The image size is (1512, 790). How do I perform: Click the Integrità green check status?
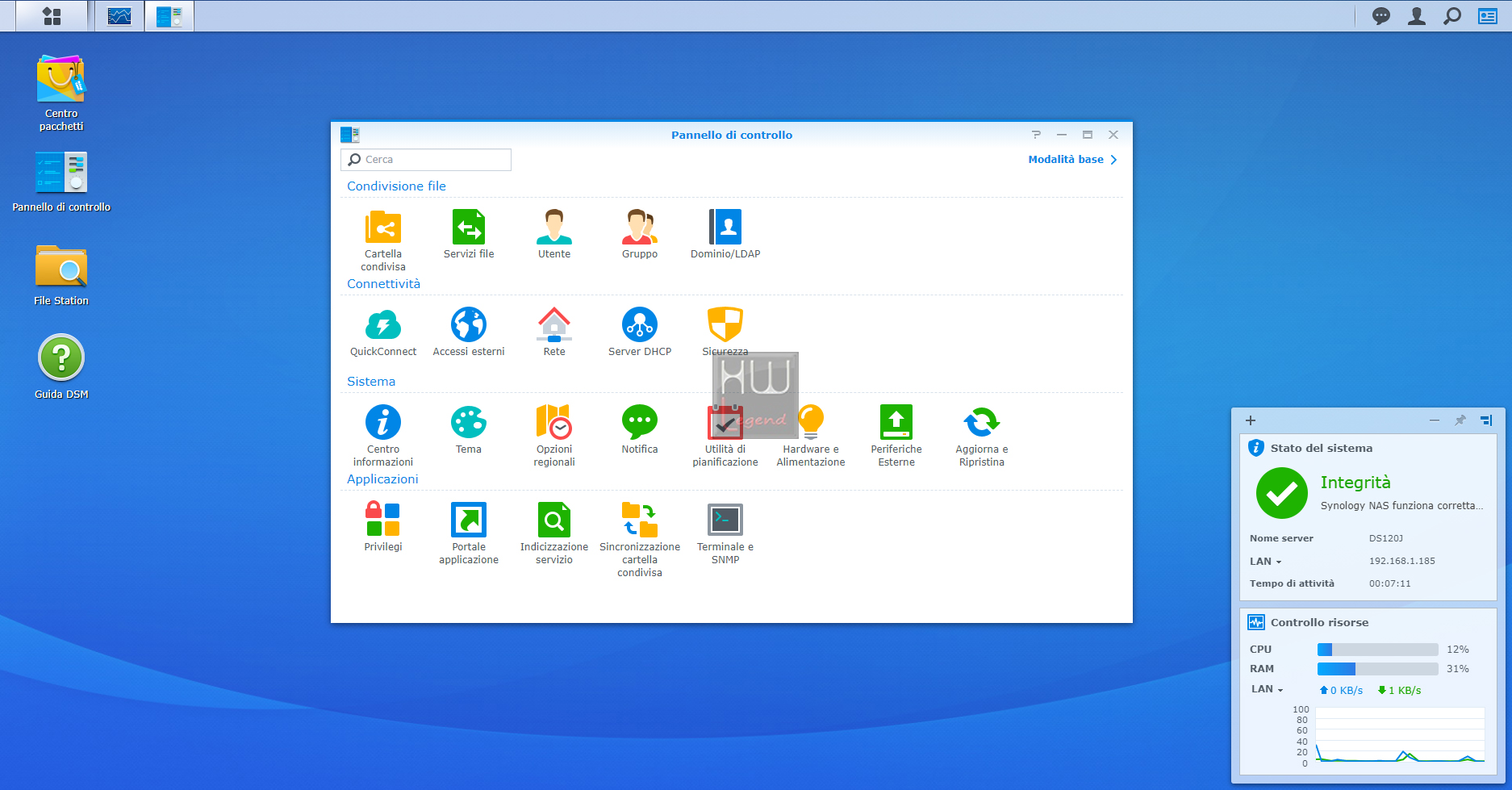click(1282, 493)
